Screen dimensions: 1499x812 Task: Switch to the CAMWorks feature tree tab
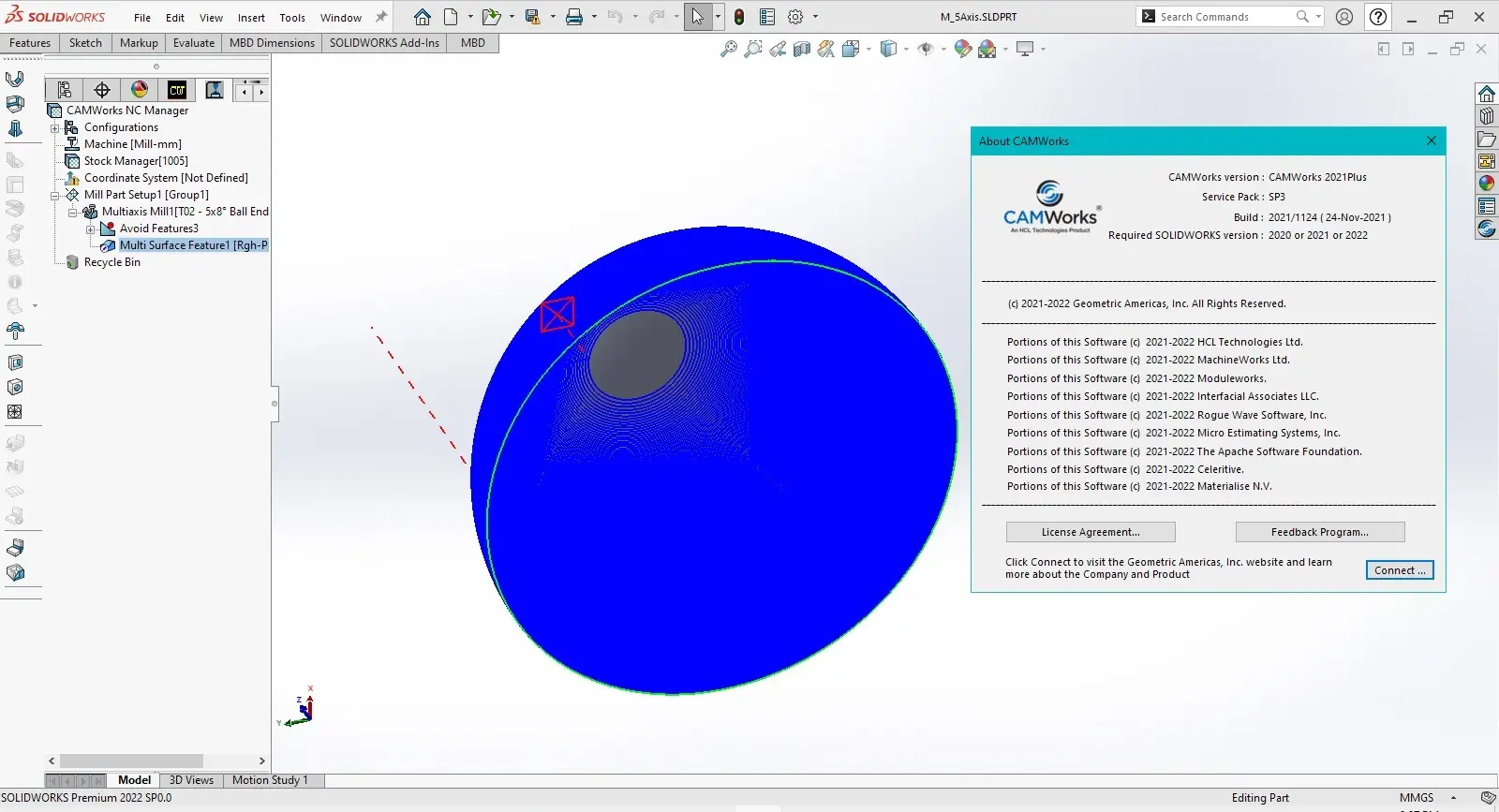pyautogui.click(x=177, y=90)
